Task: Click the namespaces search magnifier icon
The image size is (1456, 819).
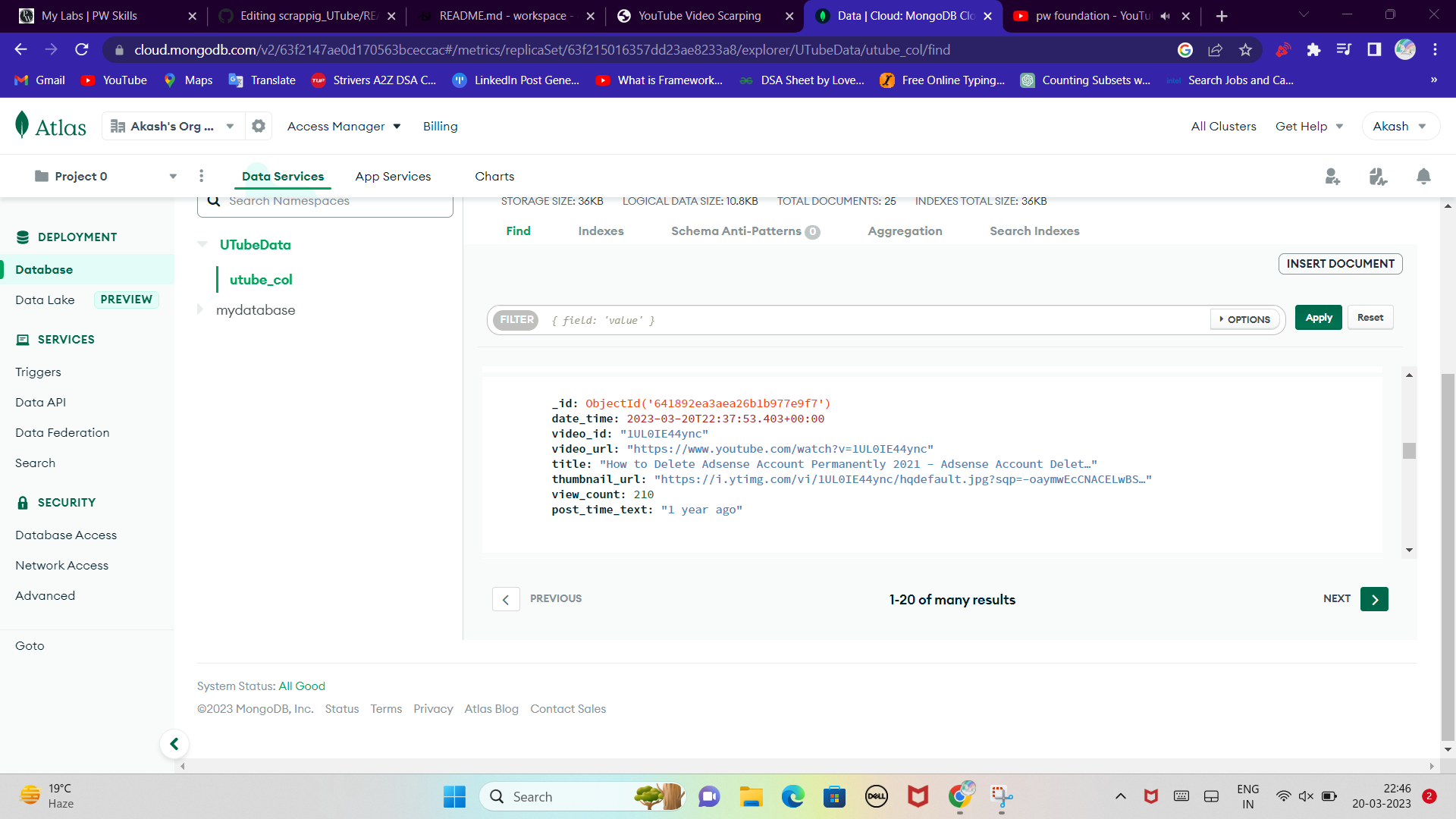Action: 215,200
